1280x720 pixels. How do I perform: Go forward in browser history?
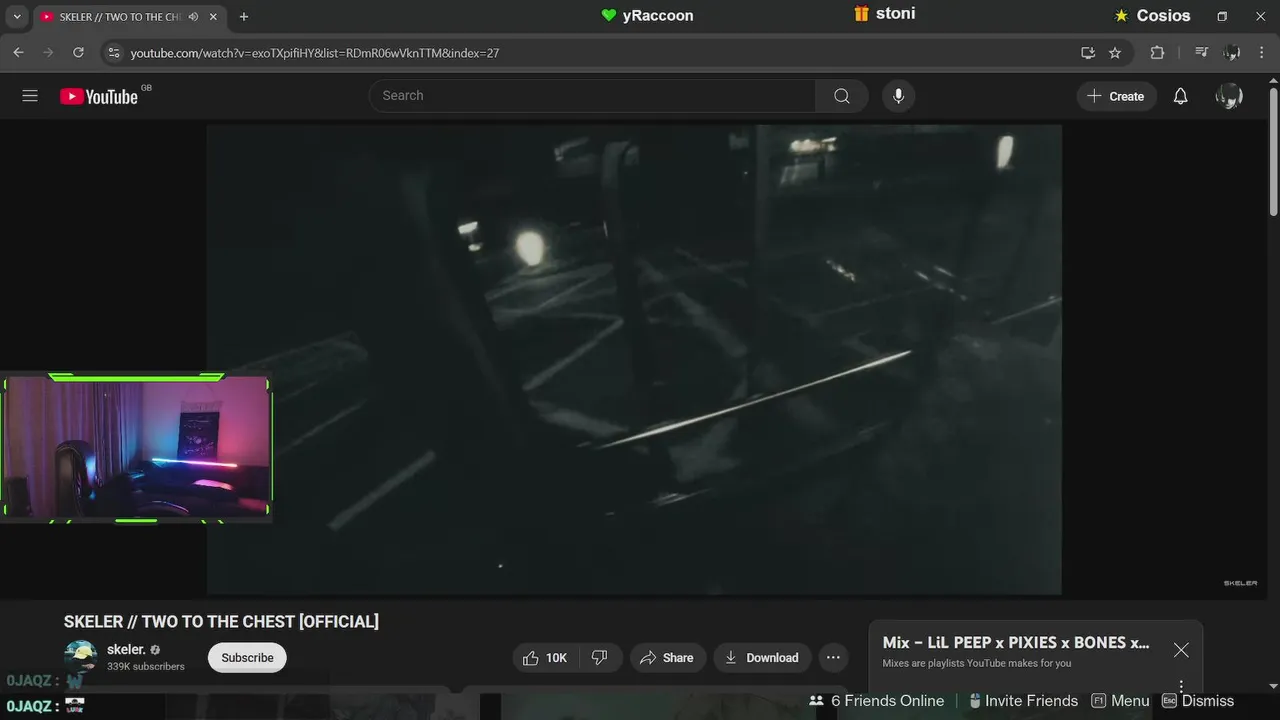tap(48, 53)
